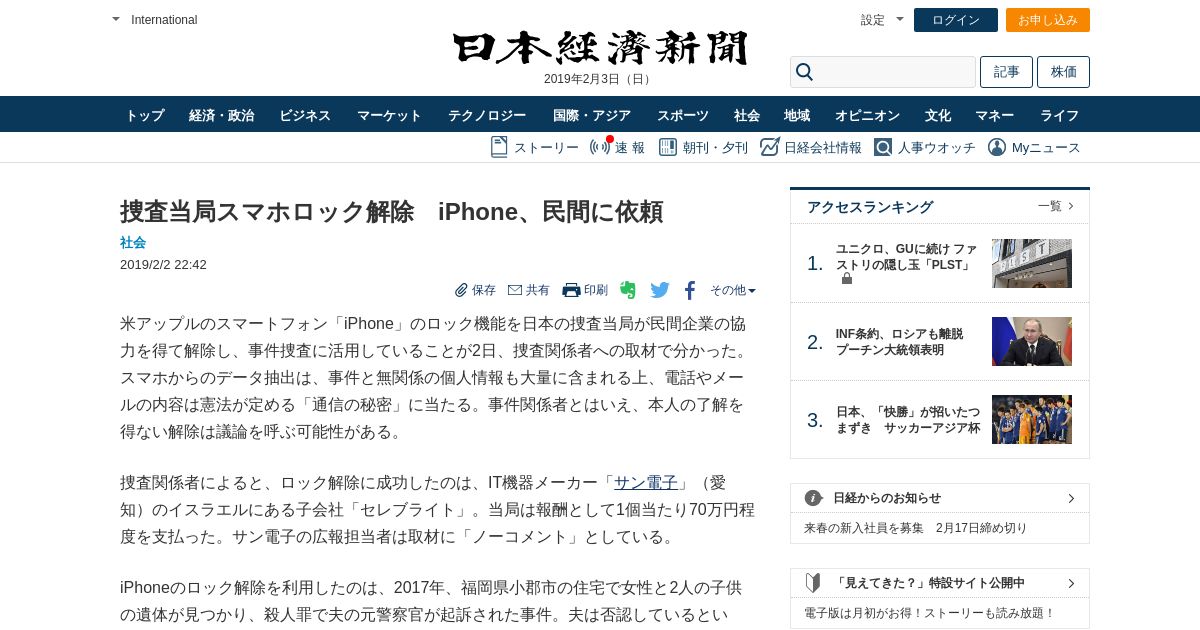Open the Myニュース profile icon
This screenshot has height=630, width=1200.
pyautogui.click(x=997, y=147)
